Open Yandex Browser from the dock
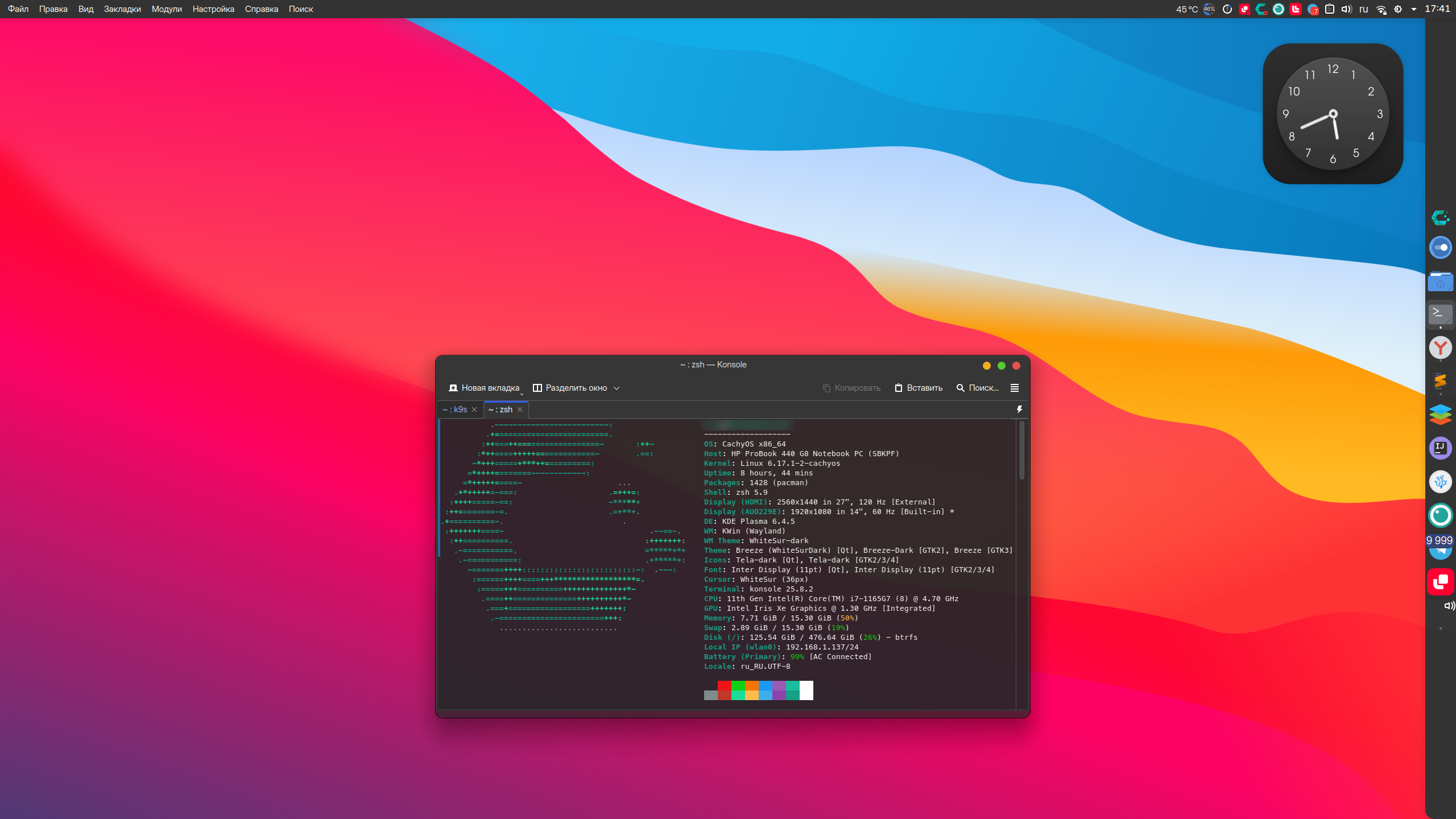 click(1440, 348)
